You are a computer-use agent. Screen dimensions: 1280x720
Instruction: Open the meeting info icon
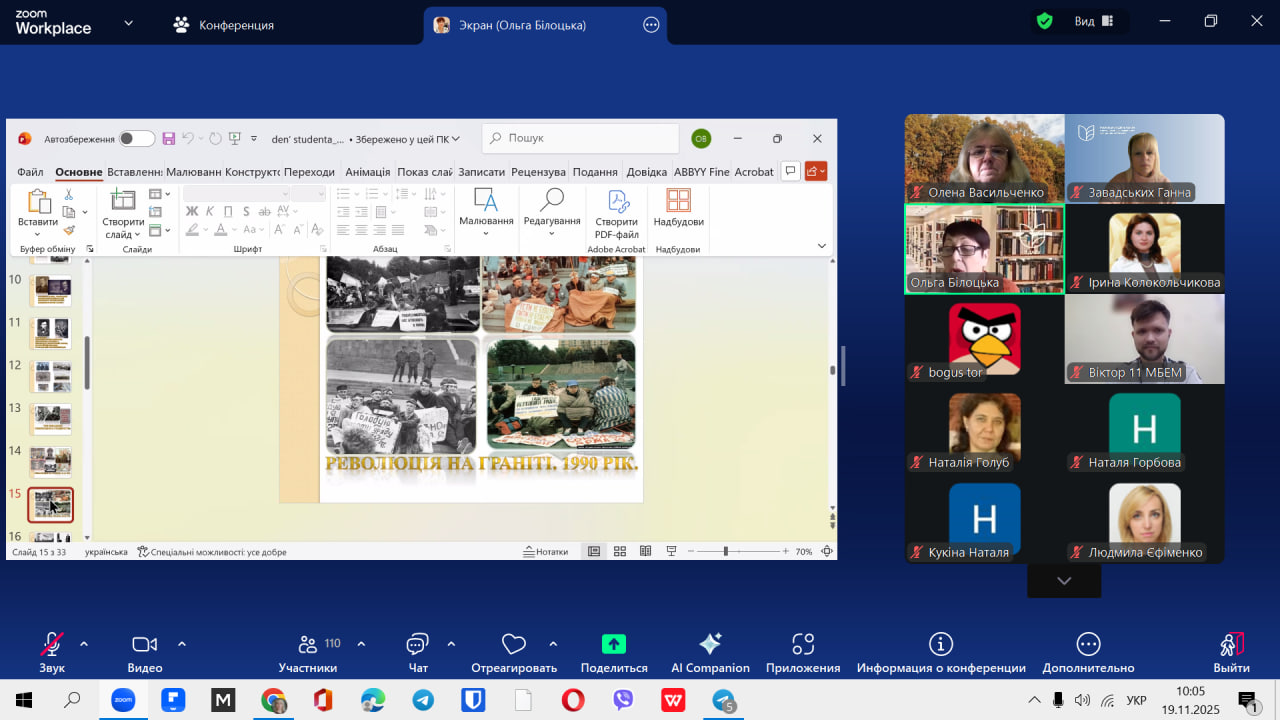[940, 644]
